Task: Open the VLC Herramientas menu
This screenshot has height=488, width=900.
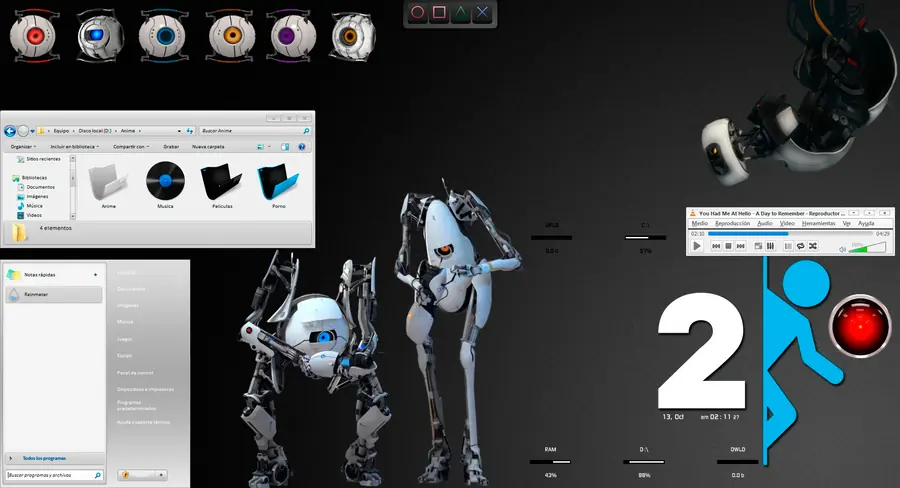Action: click(x=818, y=223)
